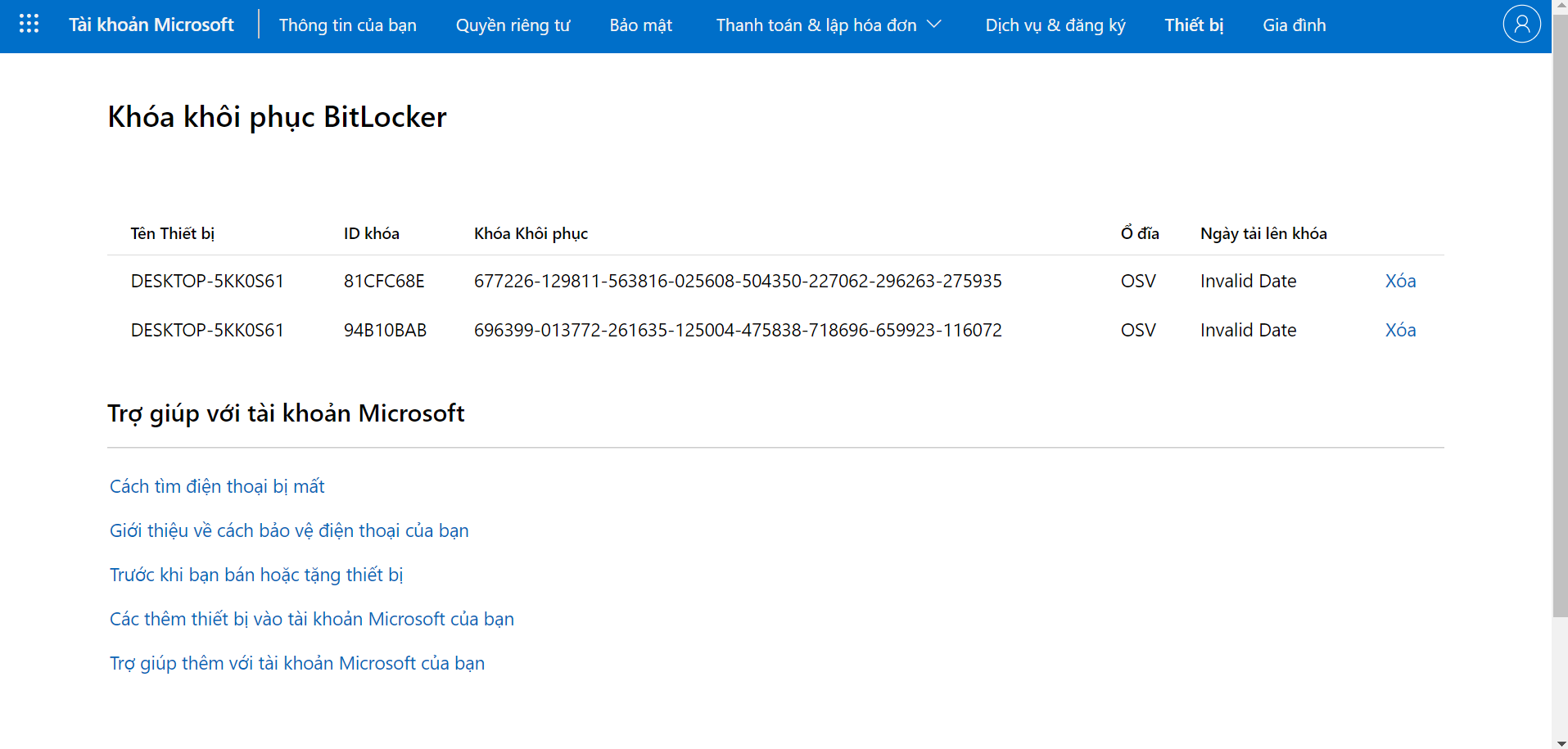1568x749 pixels.
Task: Open Giới thiệu về cách bảo vệ điện thoại
Action: click(289, 530)
